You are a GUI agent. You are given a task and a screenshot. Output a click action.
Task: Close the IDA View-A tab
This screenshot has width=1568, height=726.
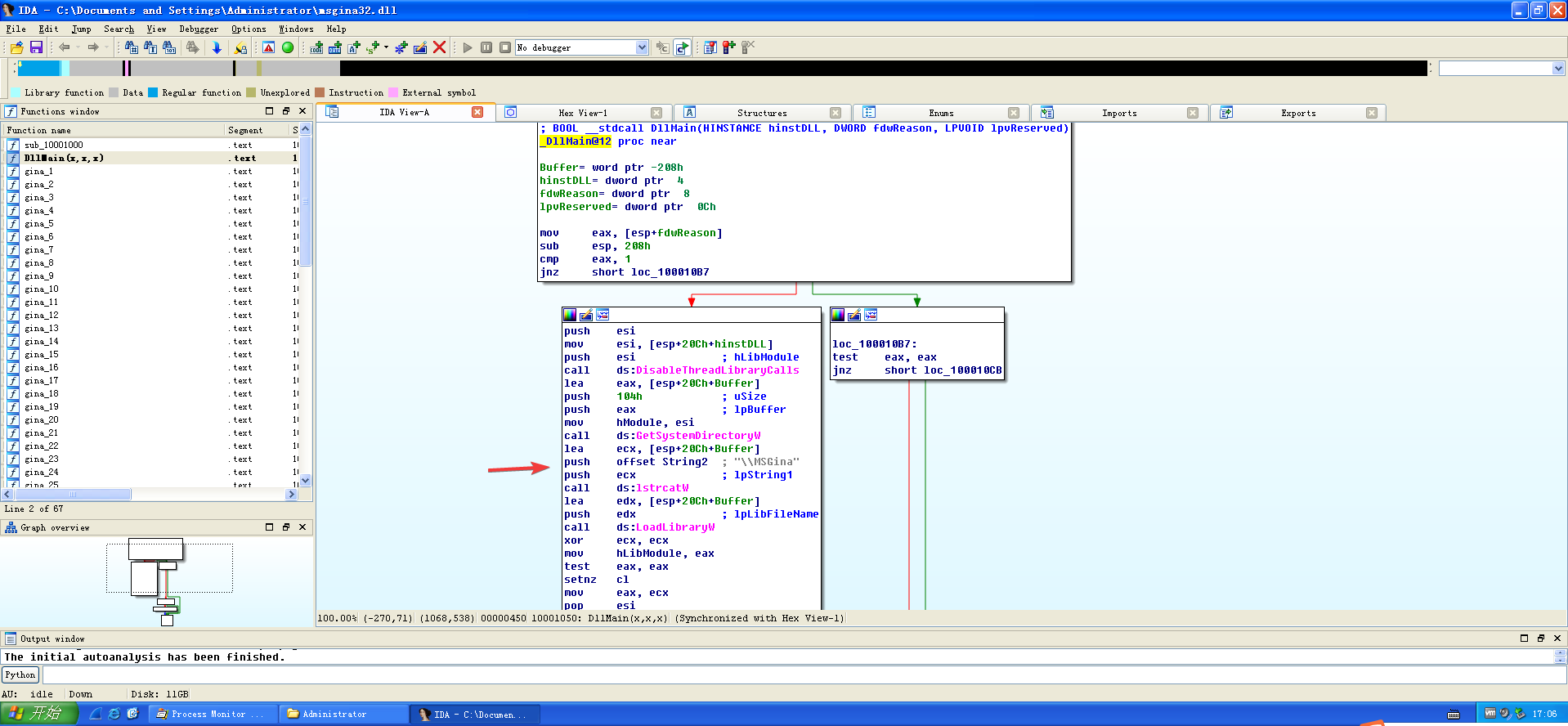point(477,112)
